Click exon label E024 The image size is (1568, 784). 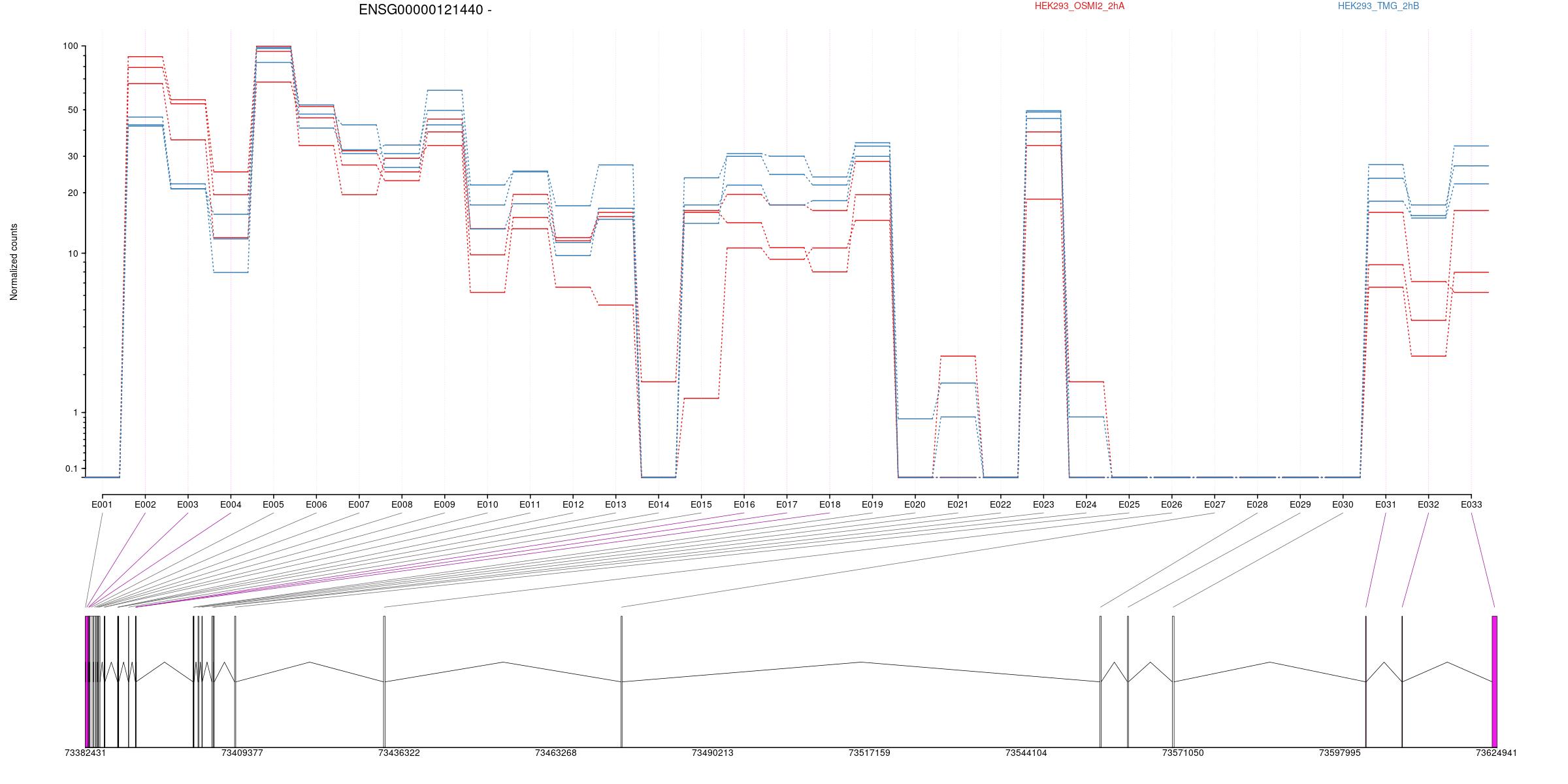(1086, 504)
